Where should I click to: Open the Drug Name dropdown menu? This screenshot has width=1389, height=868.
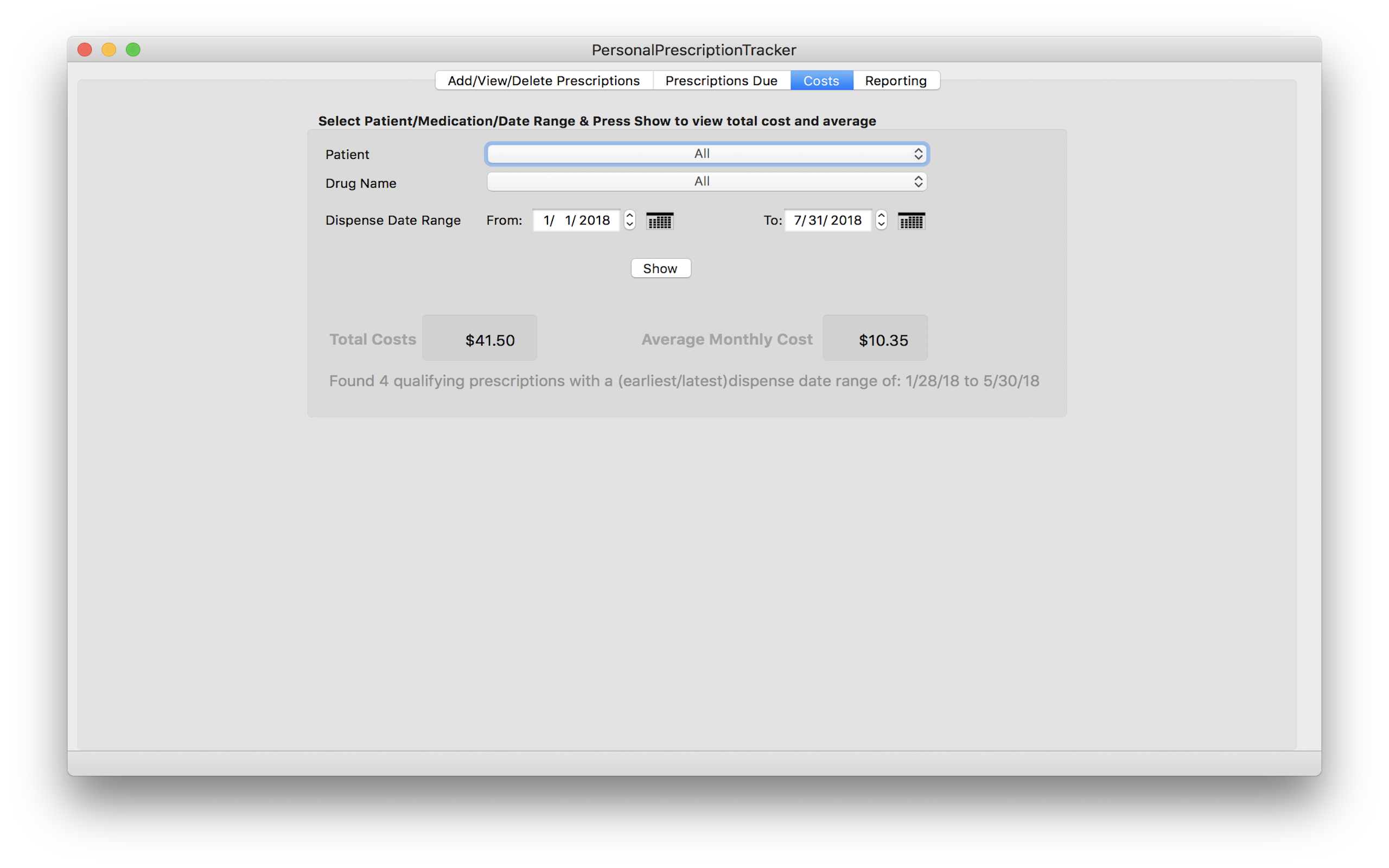coord(706,181)
